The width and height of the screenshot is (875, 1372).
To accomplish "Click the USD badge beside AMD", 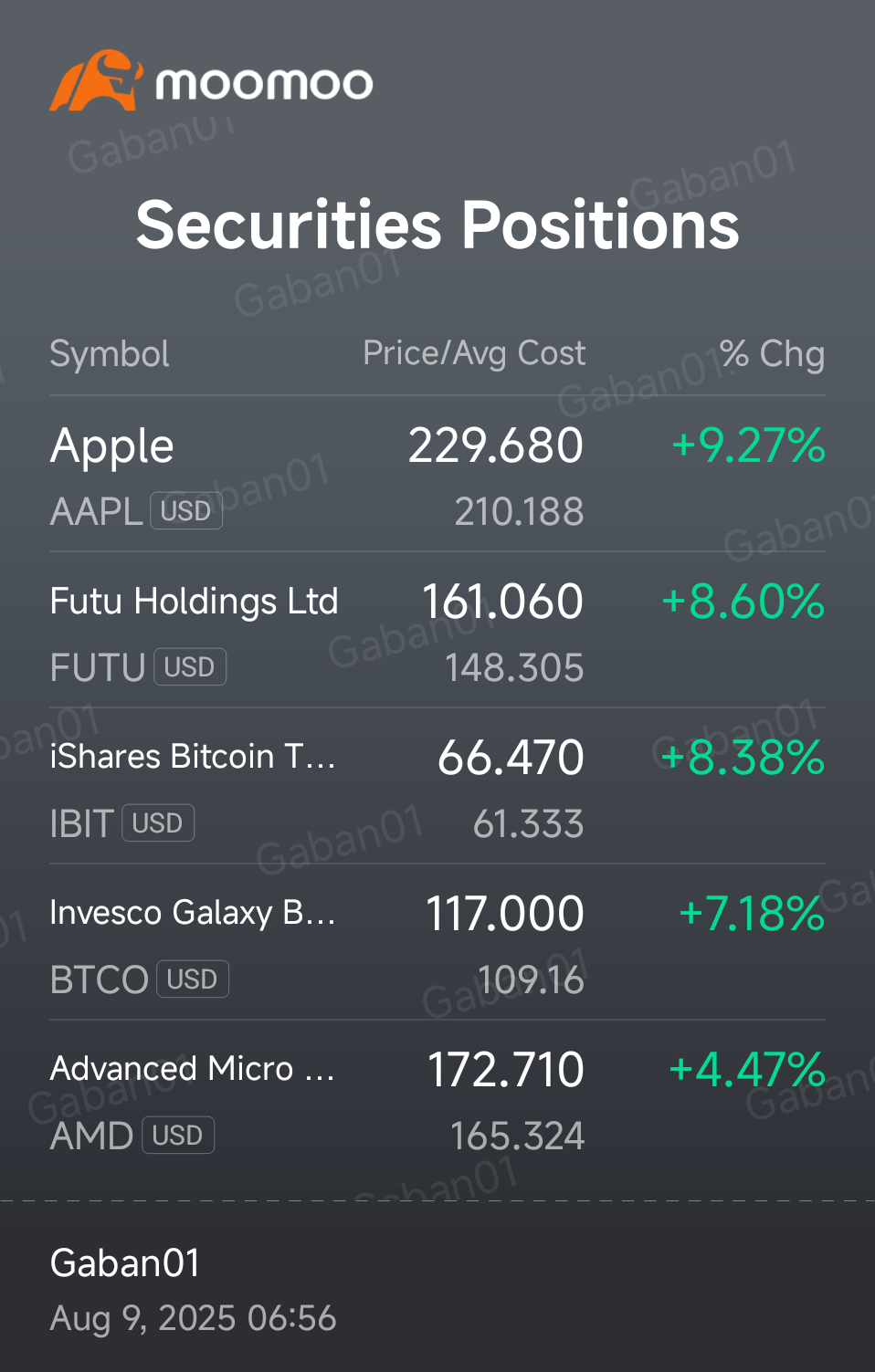I will 178,1136.
